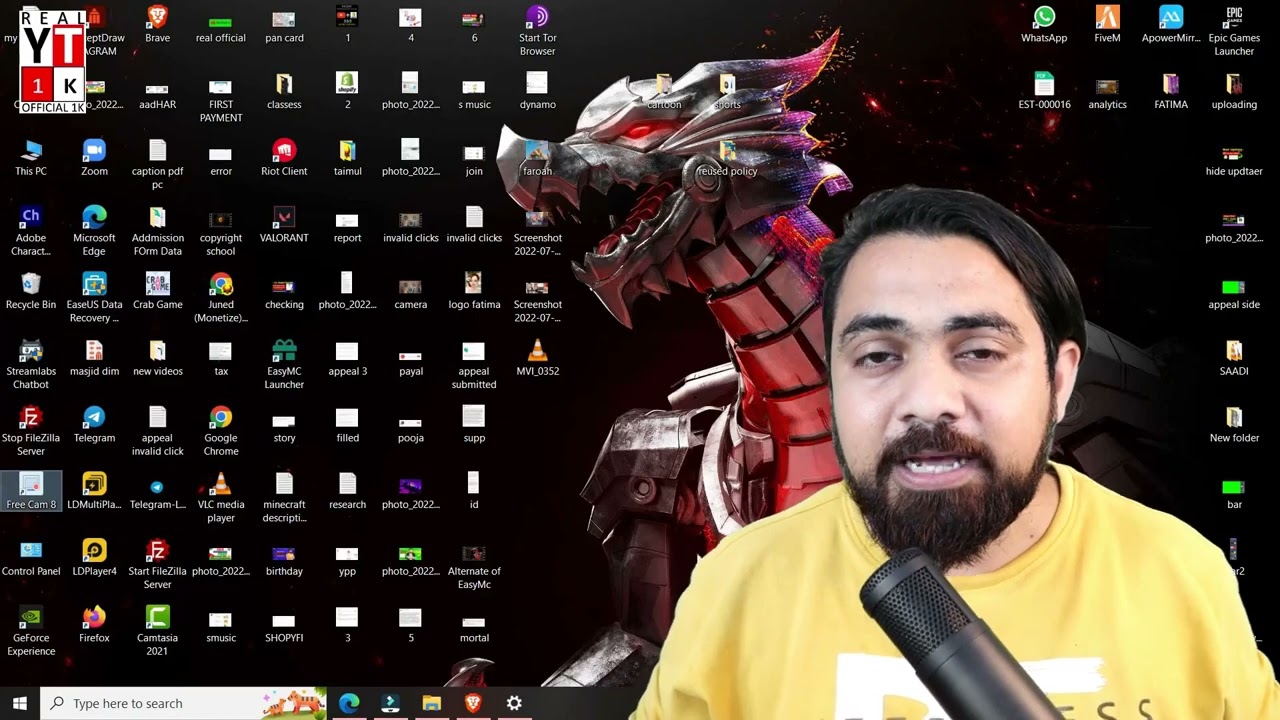Select the This PC desktop icon
This screenshot has height=720, width=1280.
(x=31, y=158)
